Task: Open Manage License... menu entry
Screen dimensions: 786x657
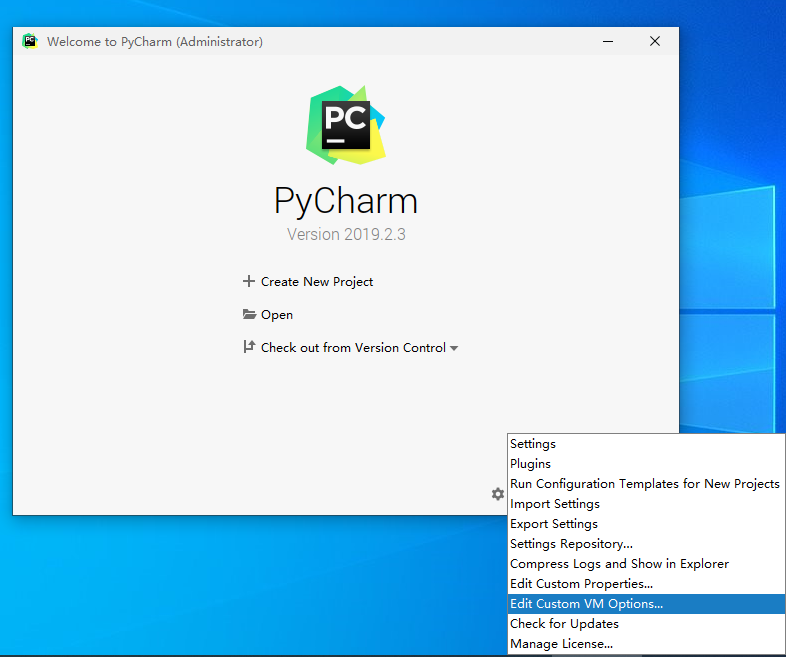Action: pyautogui.click(x=561, y=644)
